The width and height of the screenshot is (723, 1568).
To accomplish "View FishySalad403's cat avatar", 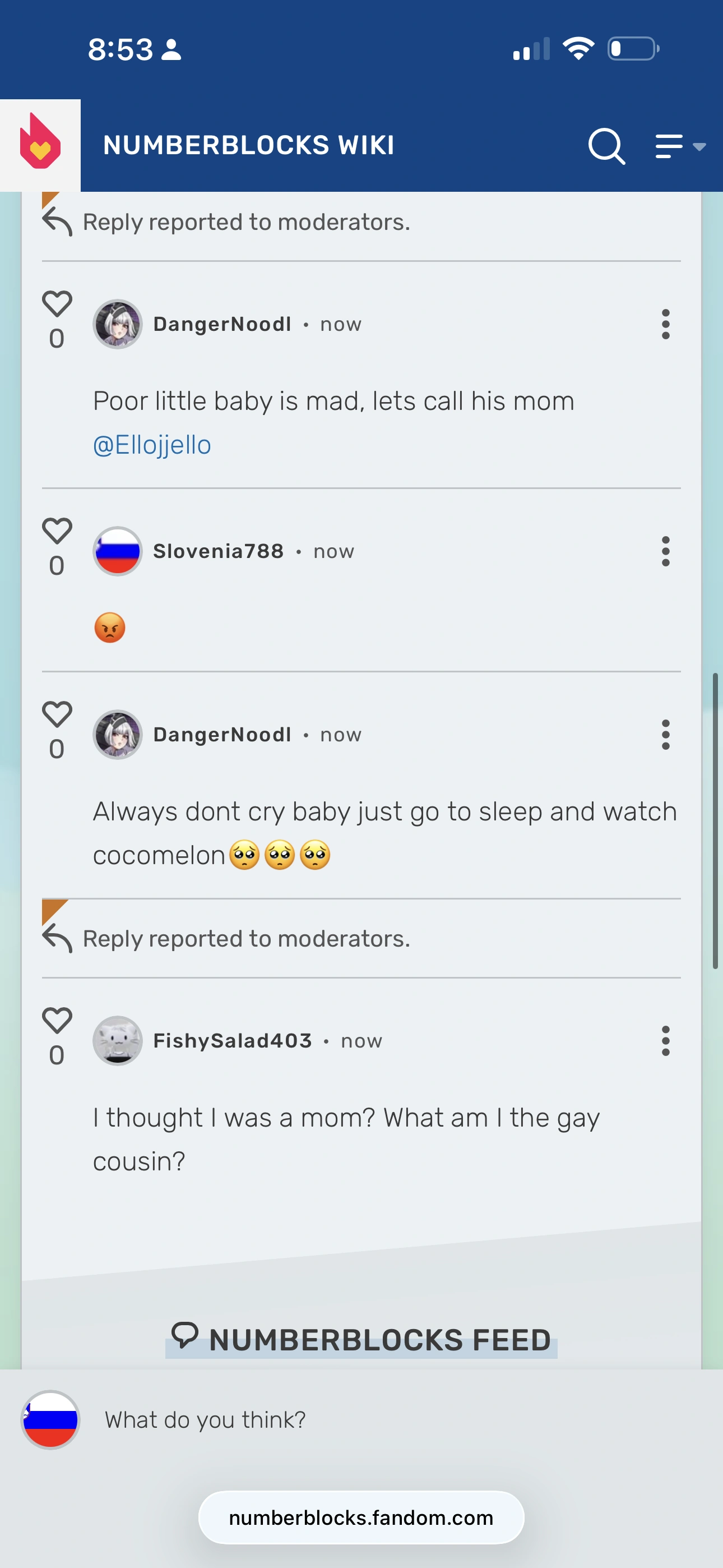I will tap(118, 1041).
